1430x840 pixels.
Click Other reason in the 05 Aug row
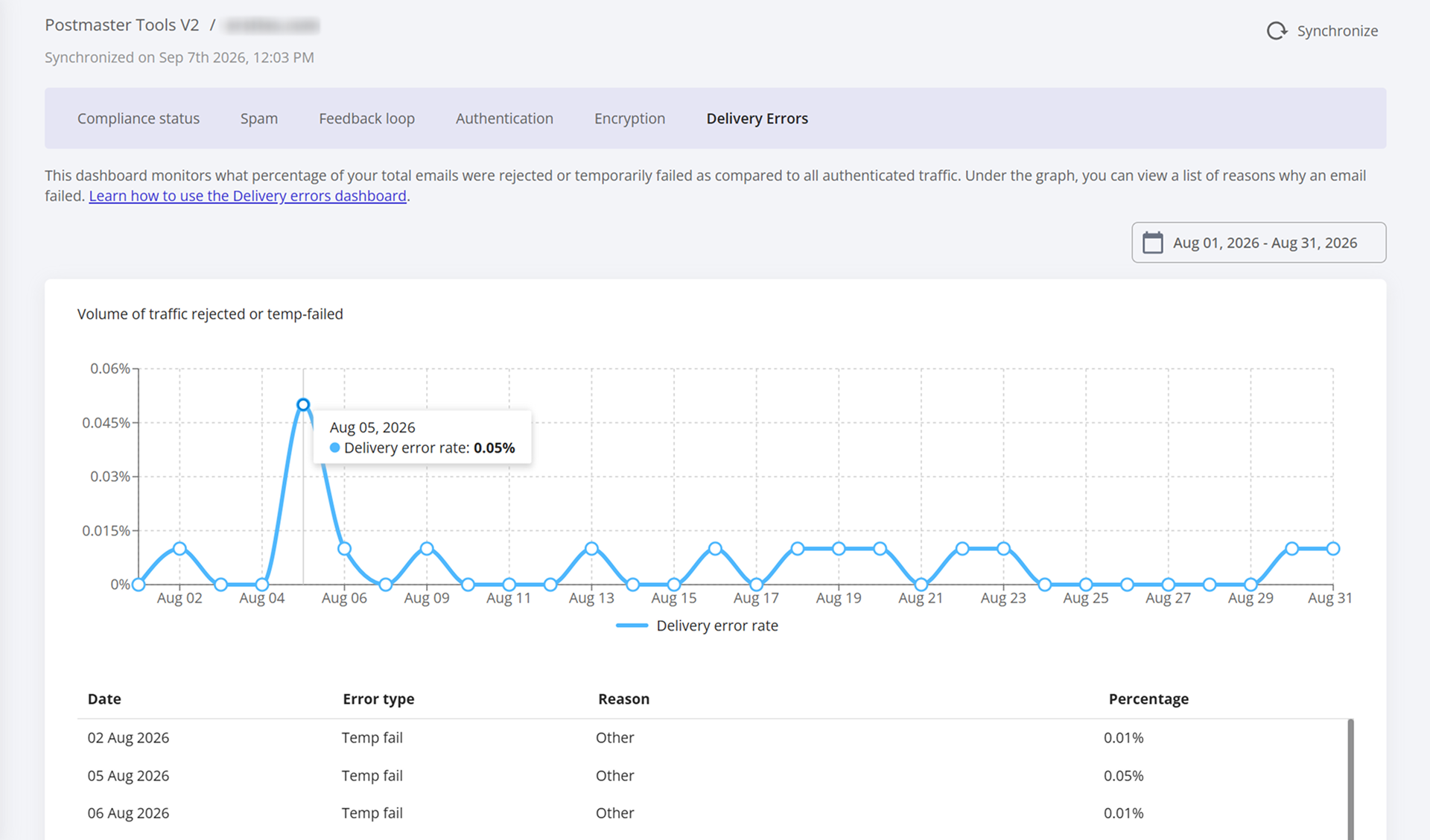pyautogui.click(x=614, y=775)
